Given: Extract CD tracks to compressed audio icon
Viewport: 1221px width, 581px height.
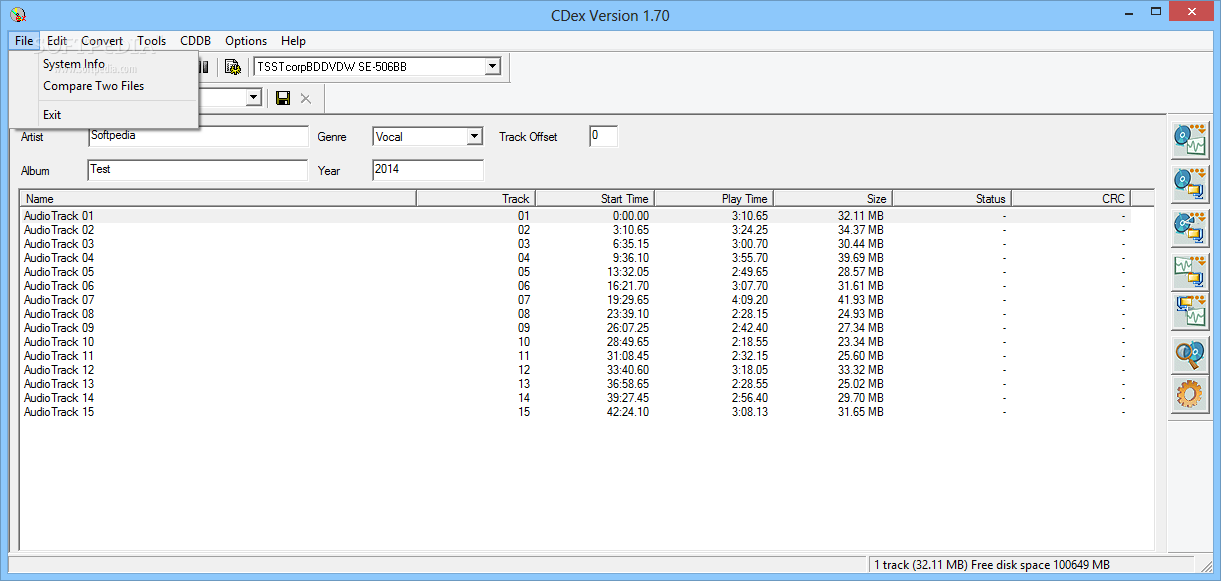Looking at the screenshot, I should click(x=1189, y=185).
